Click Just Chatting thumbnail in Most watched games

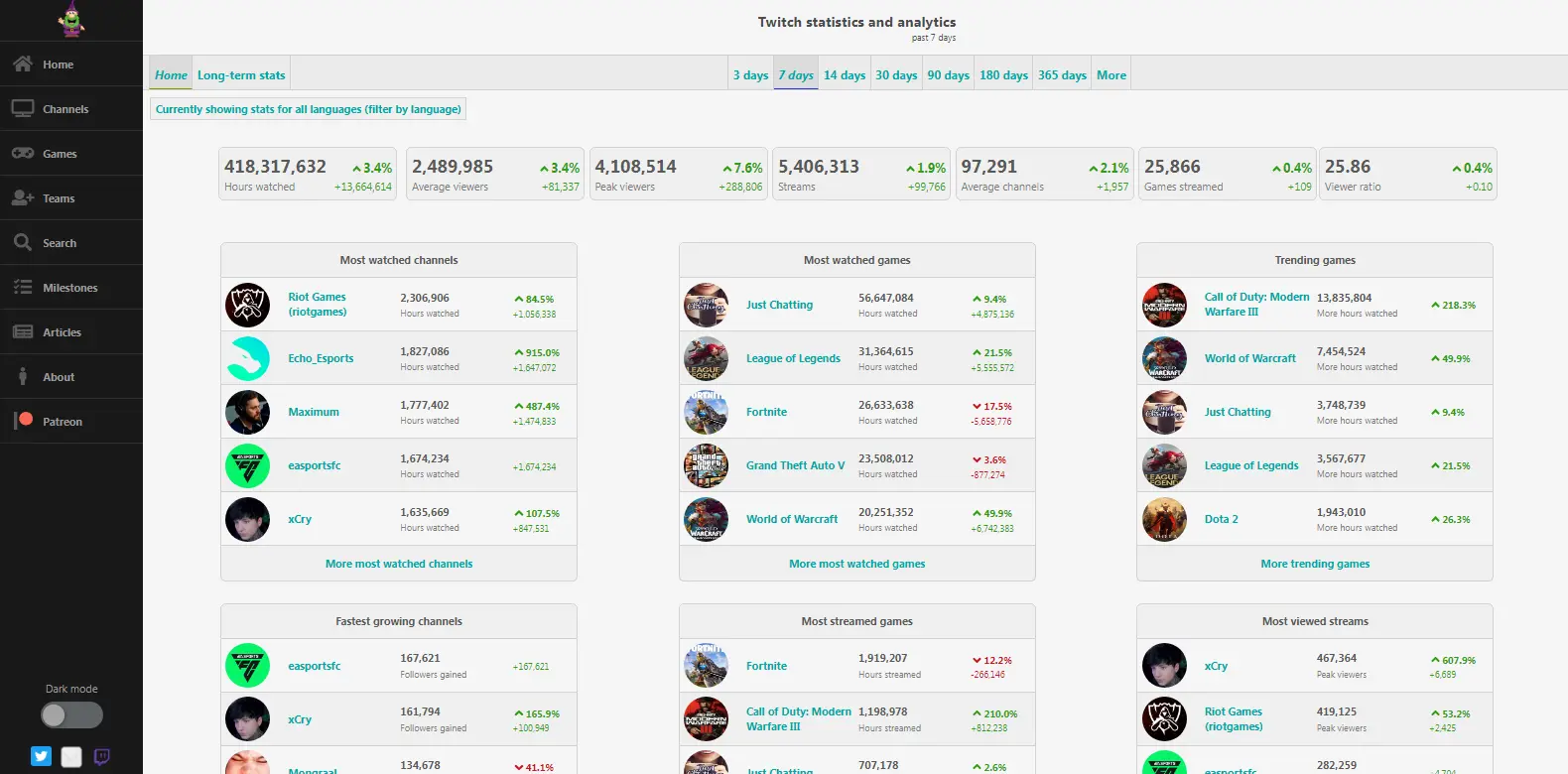click(706, 305)
